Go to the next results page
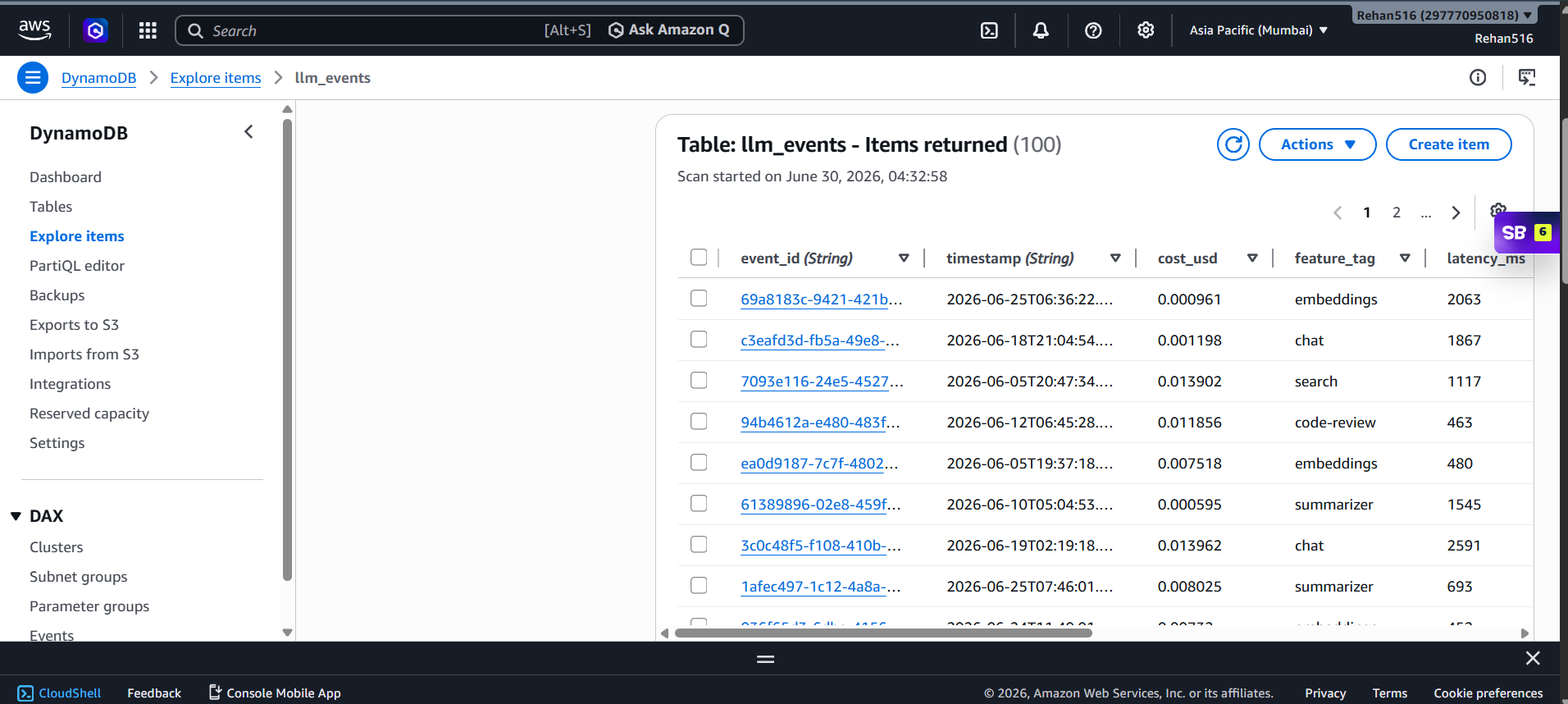Image resolution: width=1568 pixels, height=704 pixels. (1456, 213)
